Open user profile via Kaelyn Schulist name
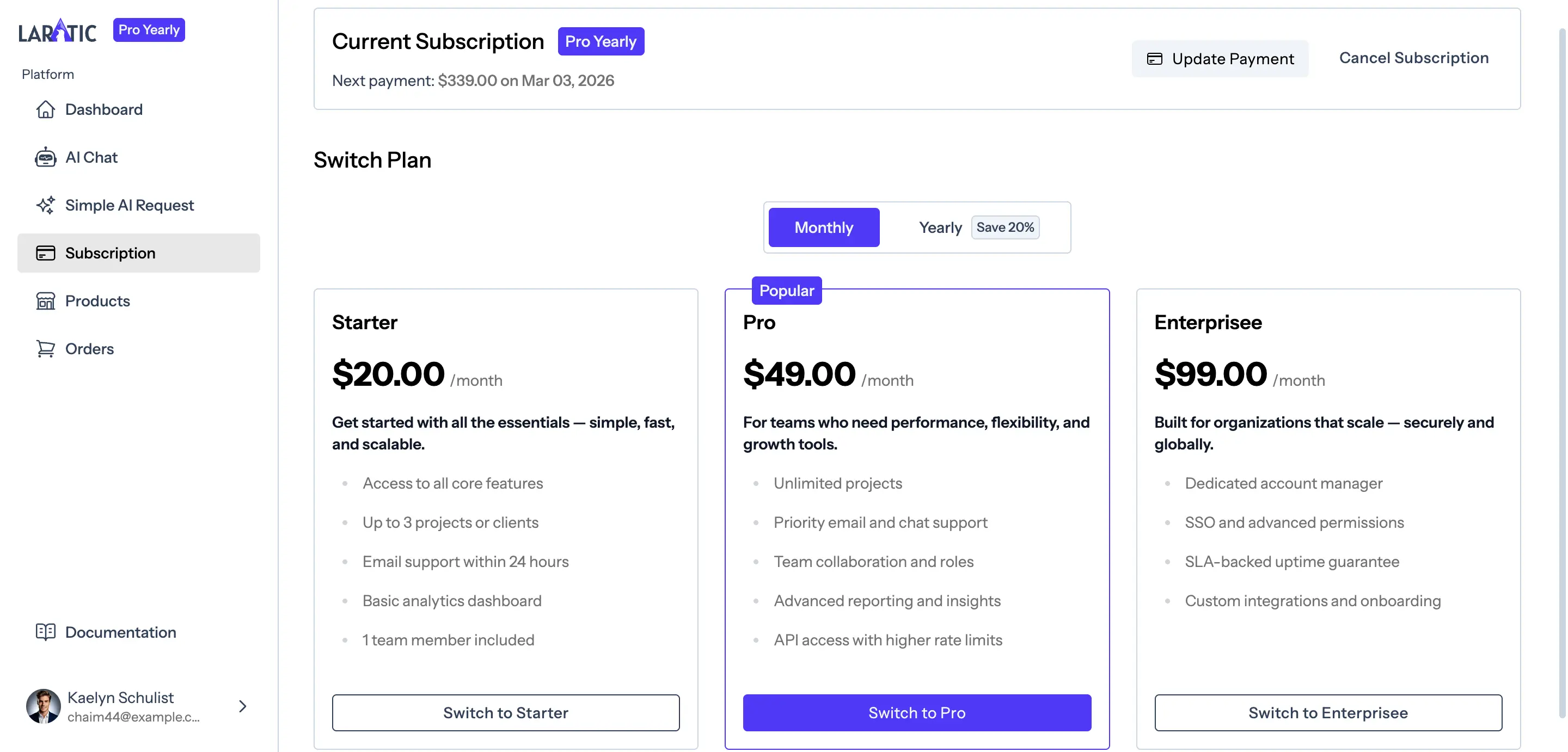Screen dimensions: 1568x752 (120, 697)
